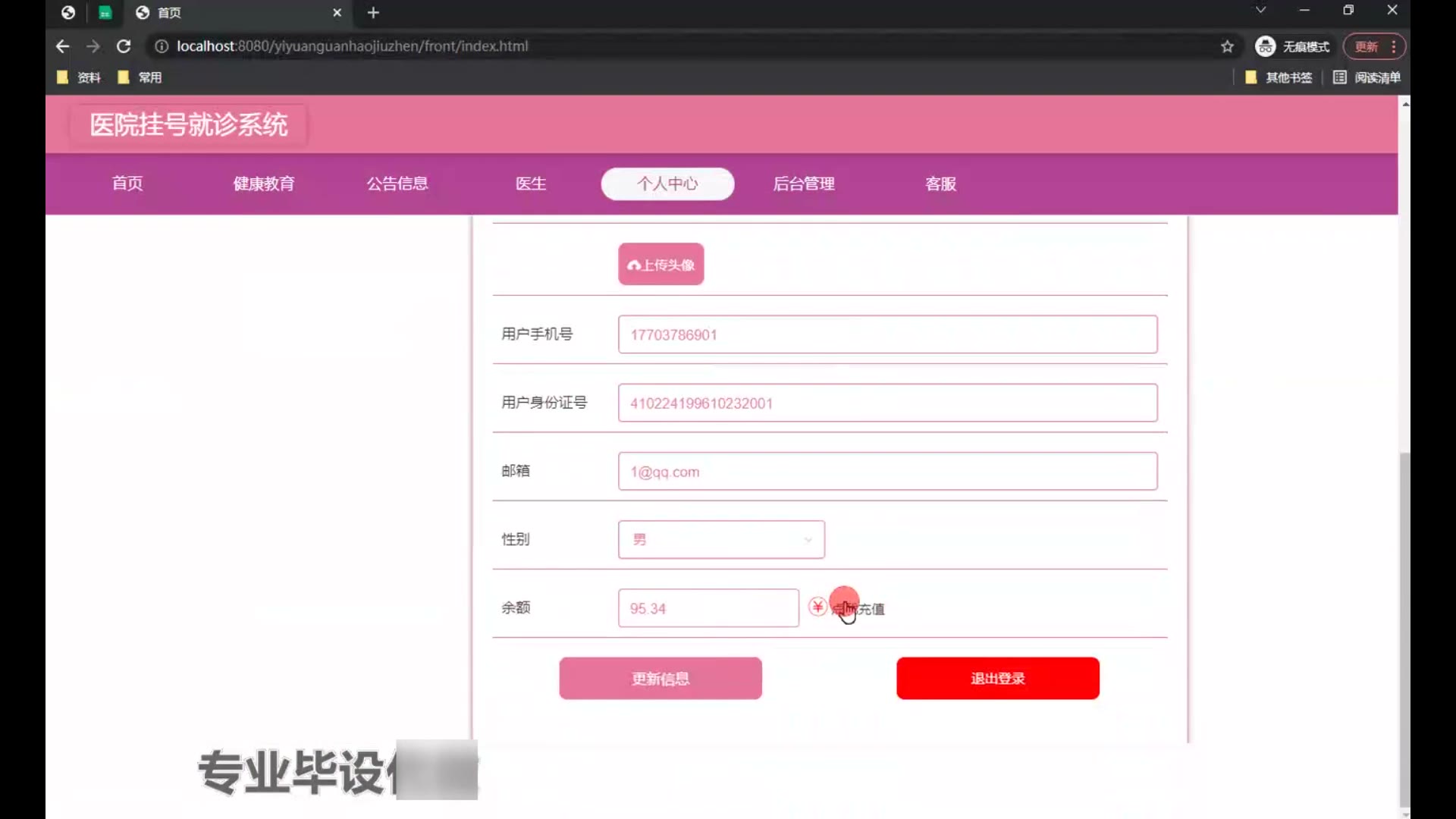Click the site info icon in address bar
Image resolution: width=1456 pixels, height=819 pixels.
[162, 46]
